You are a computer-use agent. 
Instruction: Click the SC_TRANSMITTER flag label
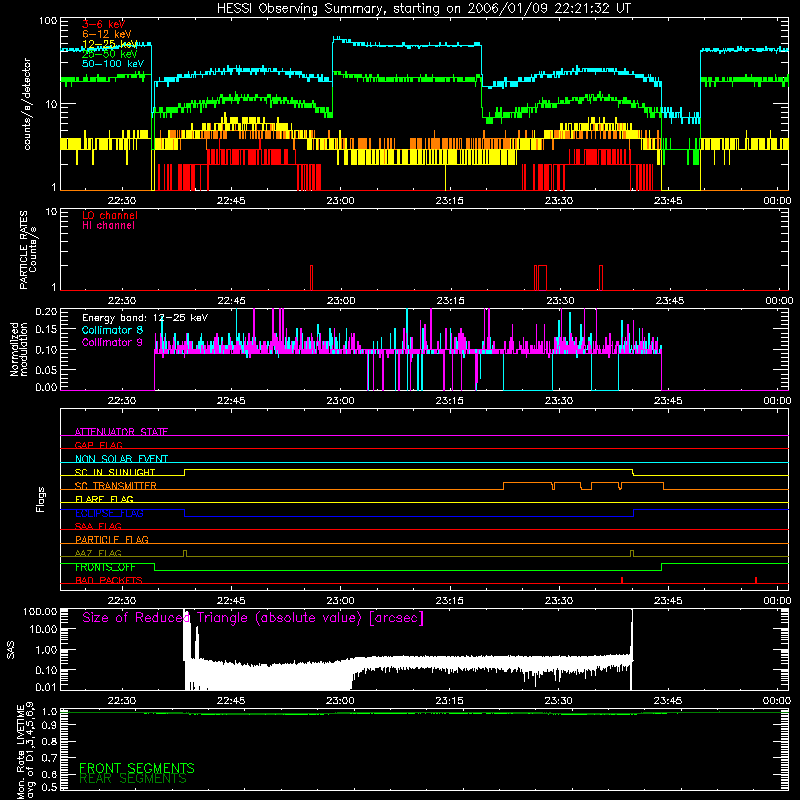coord(116,486)
